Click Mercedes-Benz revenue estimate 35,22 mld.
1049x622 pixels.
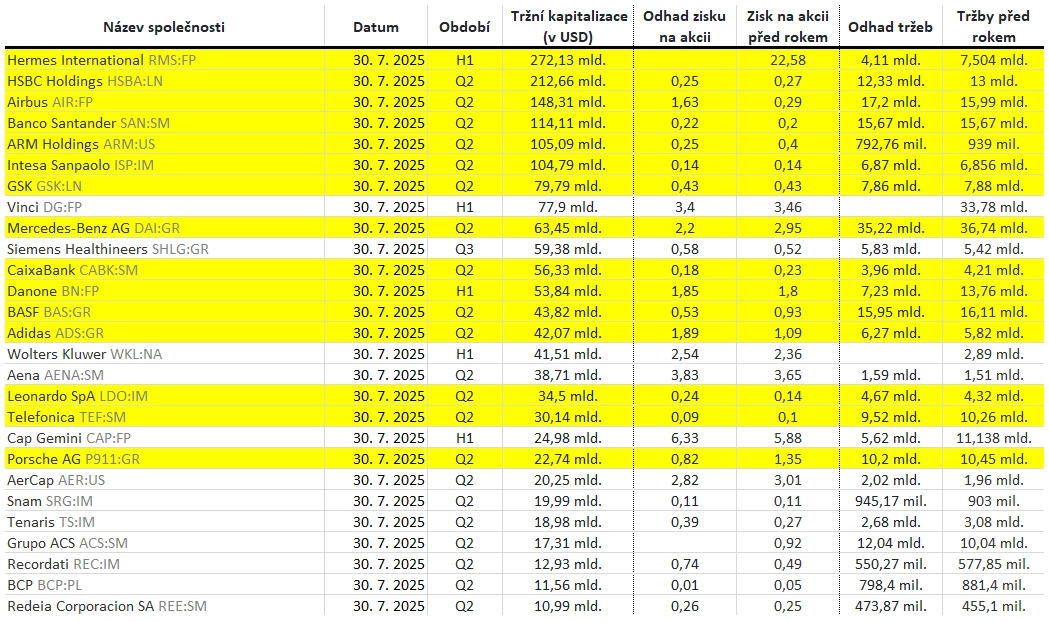point(890,228)
